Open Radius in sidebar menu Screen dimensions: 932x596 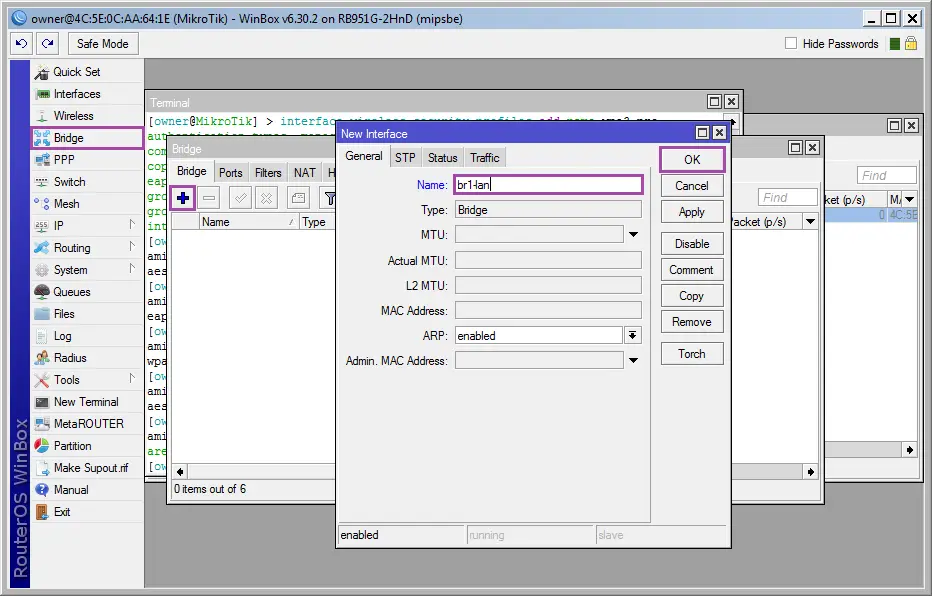(87, 358)
